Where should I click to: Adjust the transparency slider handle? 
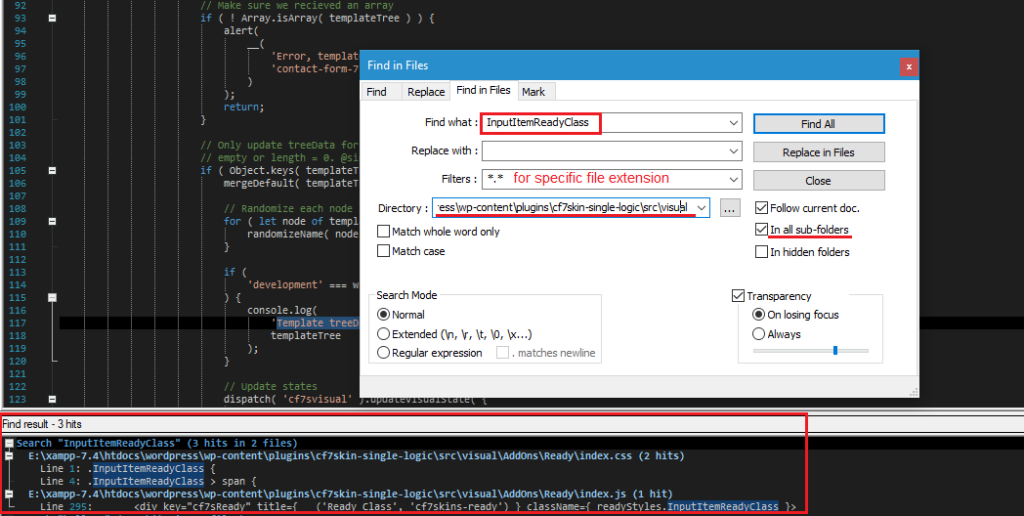pyautogui.click(x=835, y=351)
